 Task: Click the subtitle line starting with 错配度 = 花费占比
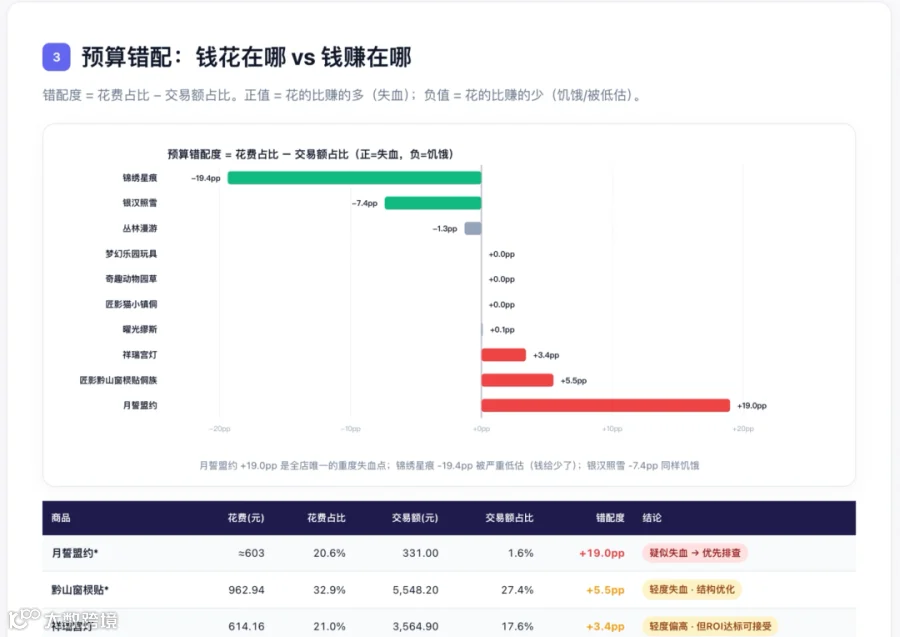pyautogui.click(x=342, y=95)
